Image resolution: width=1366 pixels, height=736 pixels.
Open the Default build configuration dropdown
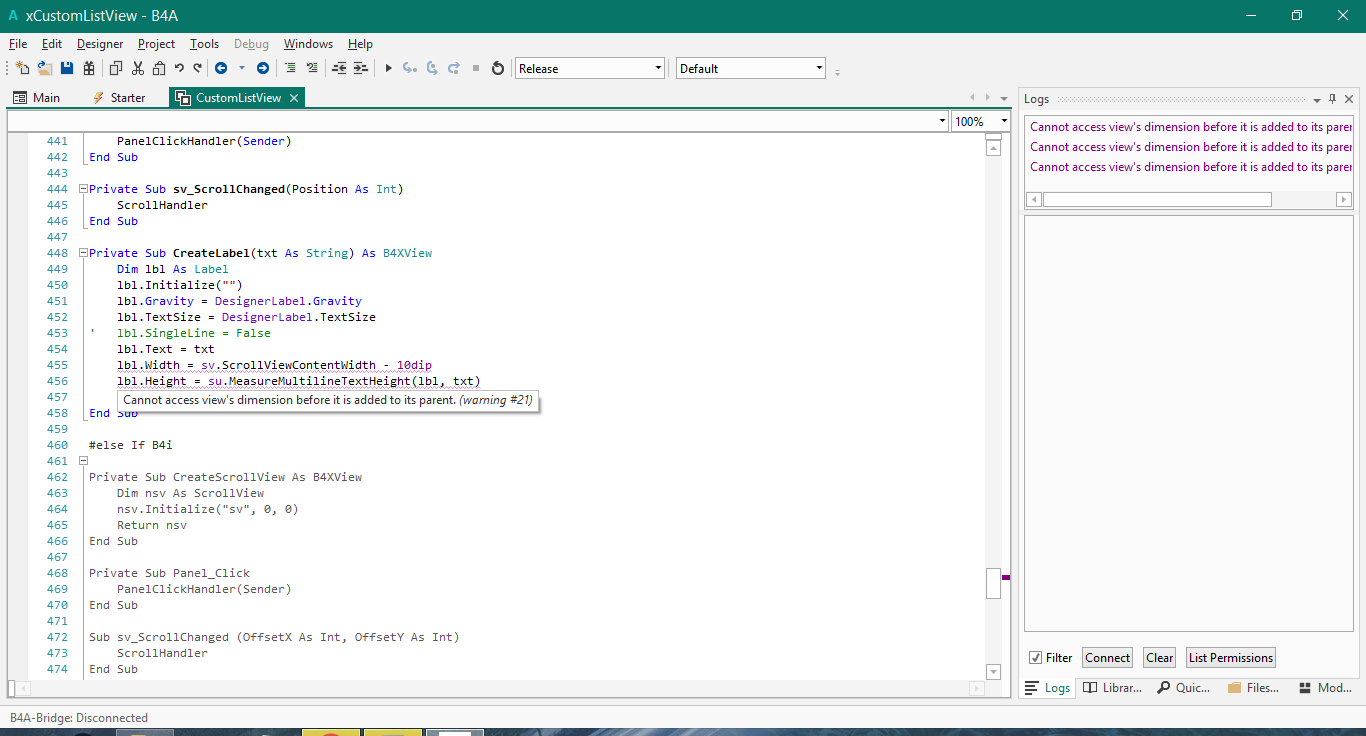point(751,68)
